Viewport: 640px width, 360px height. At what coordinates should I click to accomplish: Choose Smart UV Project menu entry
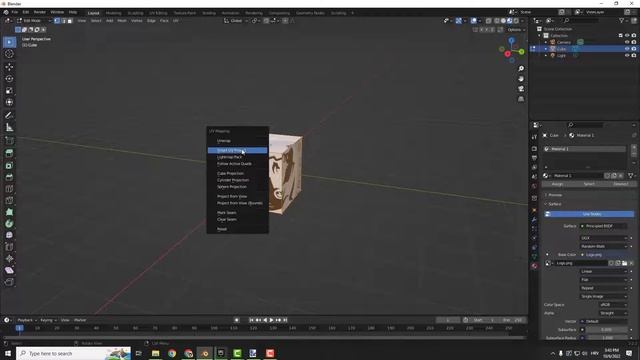pos(237,151)
